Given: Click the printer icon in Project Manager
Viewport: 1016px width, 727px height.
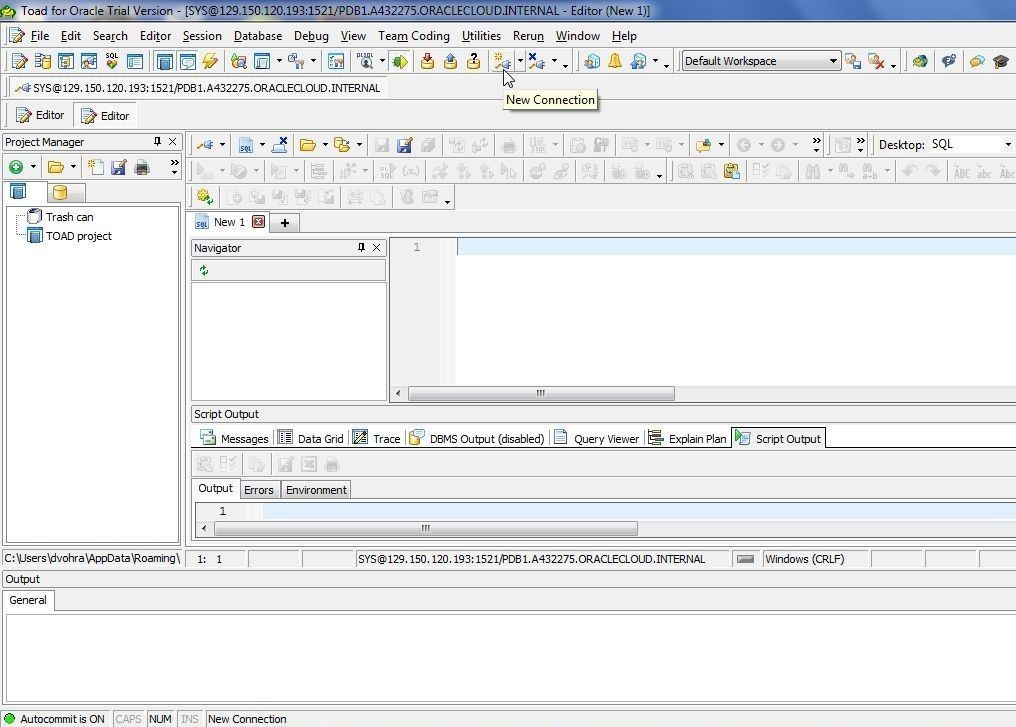Looking at the screenshot, I should 142,167.
